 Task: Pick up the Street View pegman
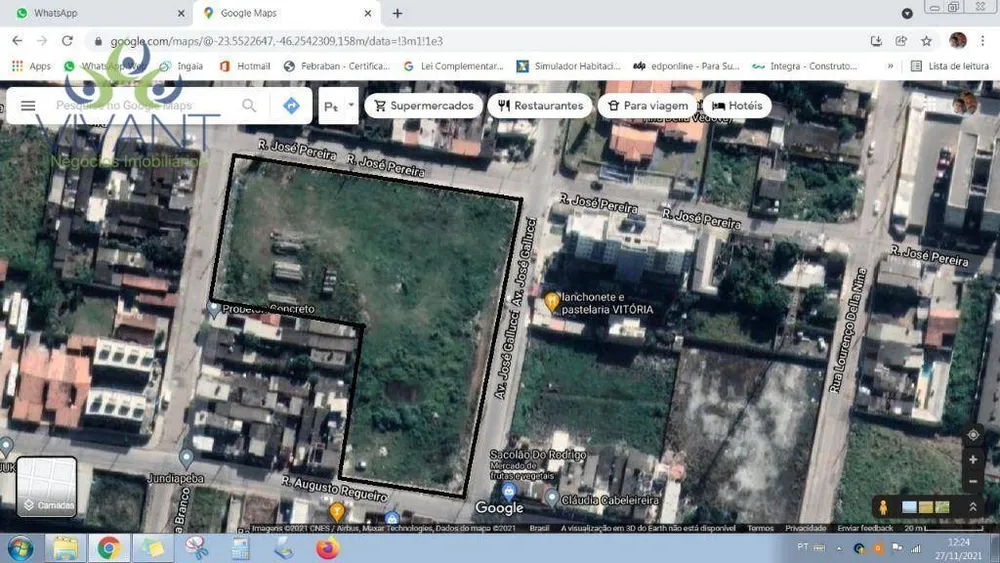883,508
